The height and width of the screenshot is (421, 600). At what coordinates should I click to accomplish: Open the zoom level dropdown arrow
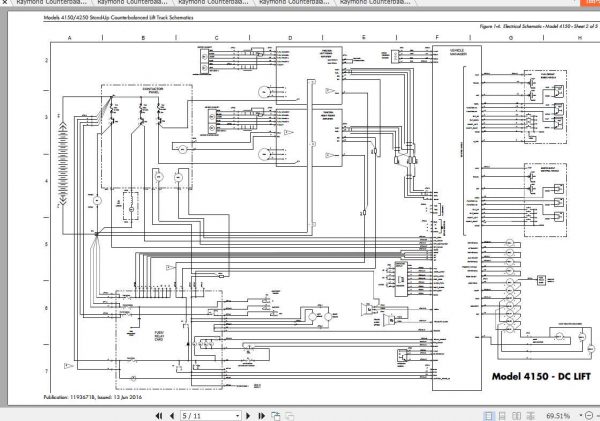tap(580, 415)
